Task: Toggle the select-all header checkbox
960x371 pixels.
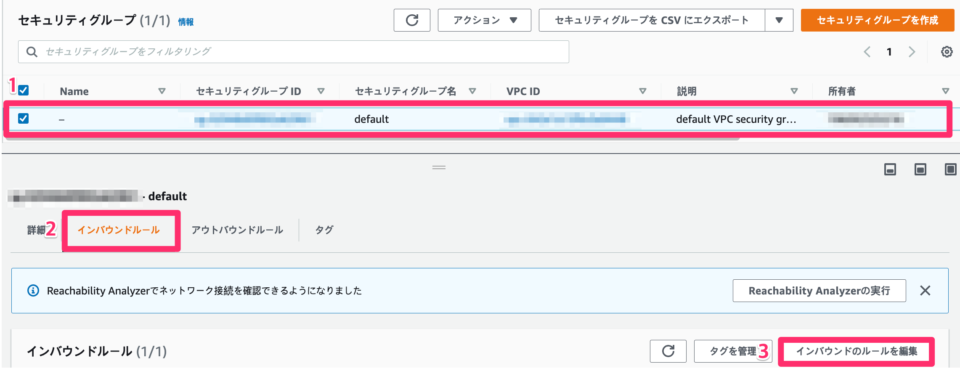Action: [24, 91]
